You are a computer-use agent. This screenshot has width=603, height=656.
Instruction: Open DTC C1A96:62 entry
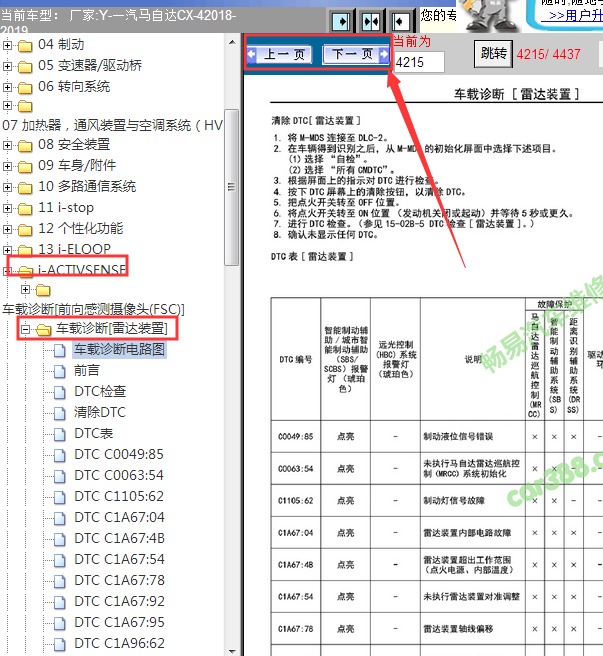[x=119, y=643]
